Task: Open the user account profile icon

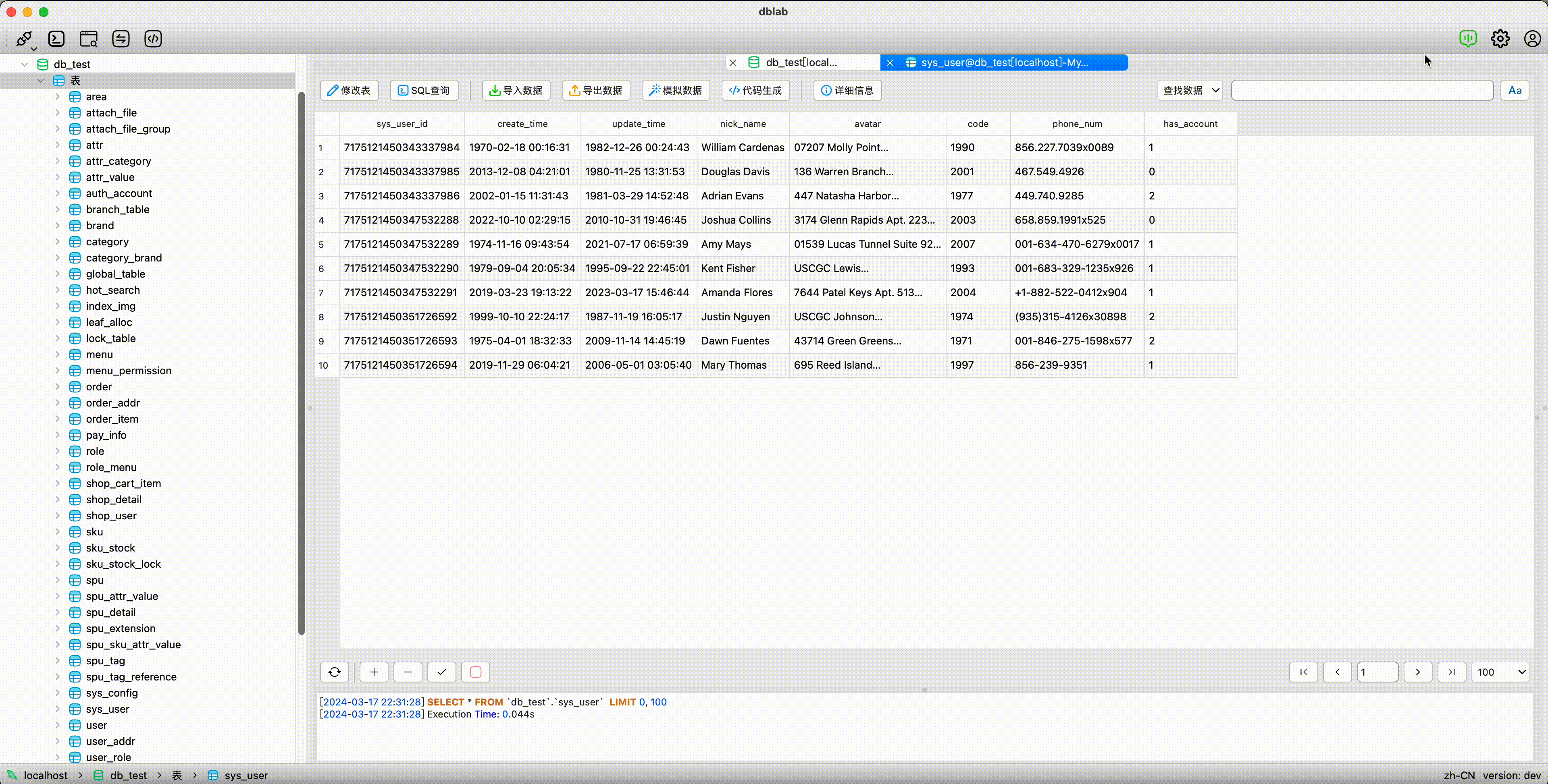Action: pos(1532,39)
